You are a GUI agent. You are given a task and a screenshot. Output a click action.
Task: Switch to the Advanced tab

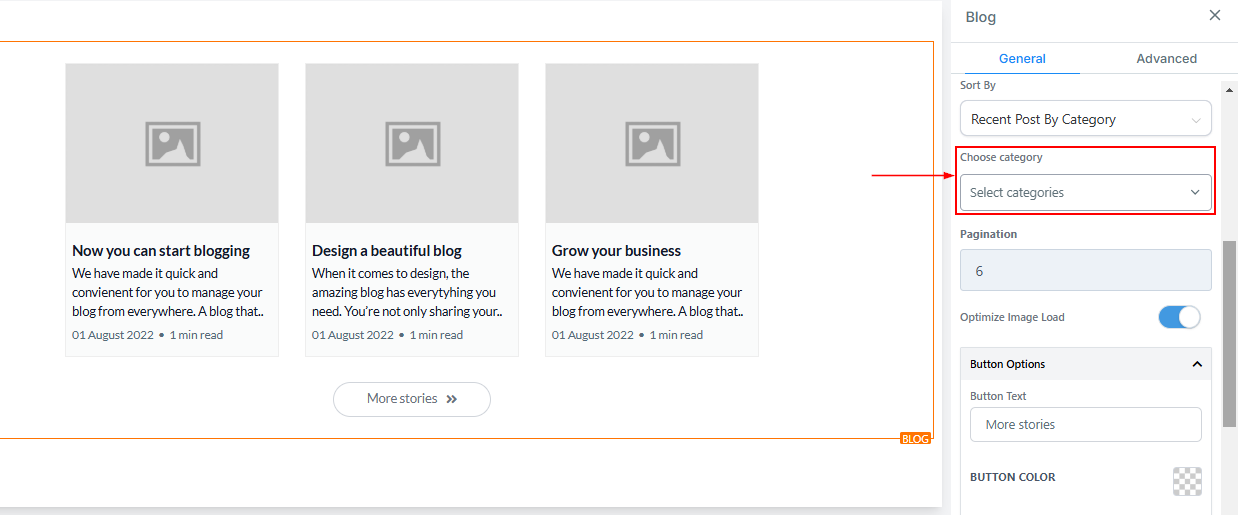(x=1166, y=59)
